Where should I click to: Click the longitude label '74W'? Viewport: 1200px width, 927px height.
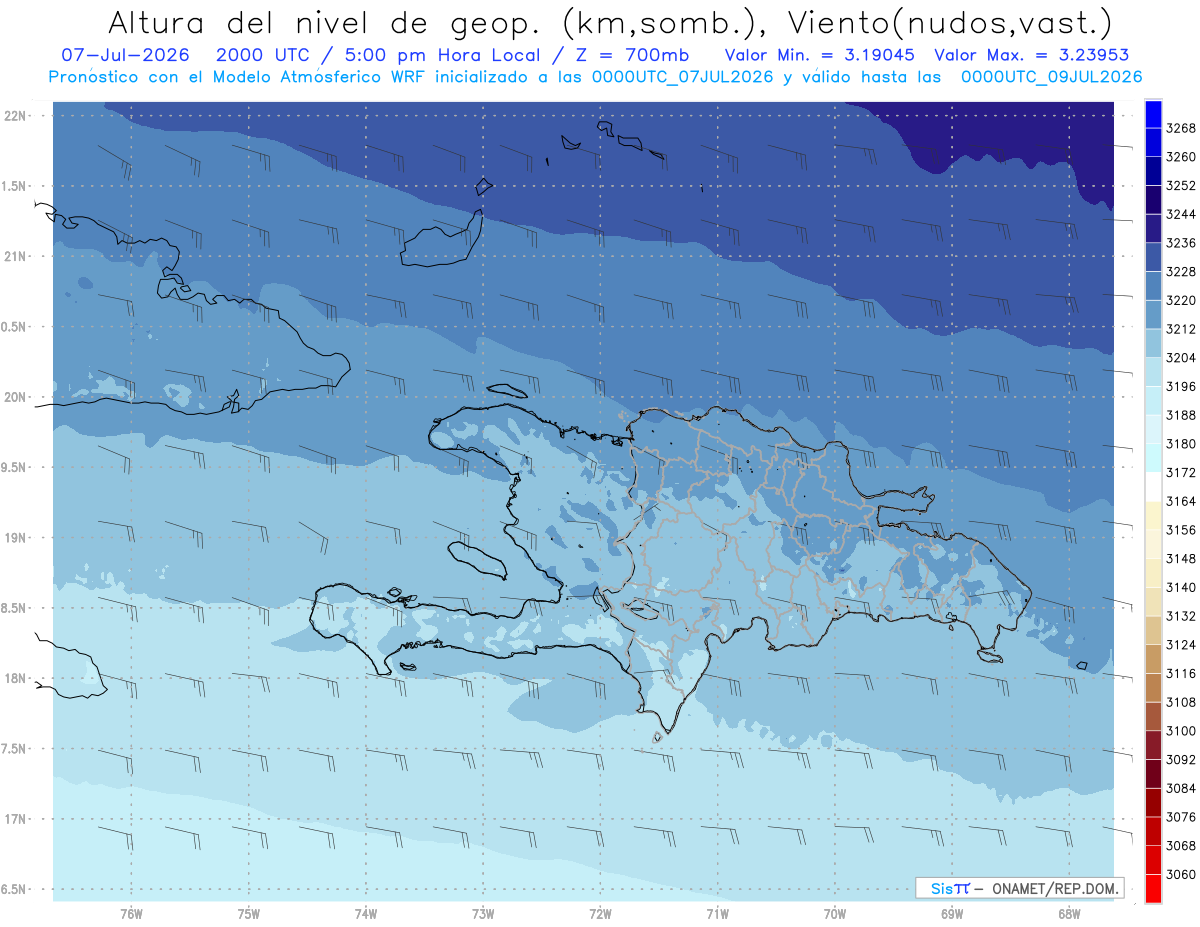[x=366, y=913]
